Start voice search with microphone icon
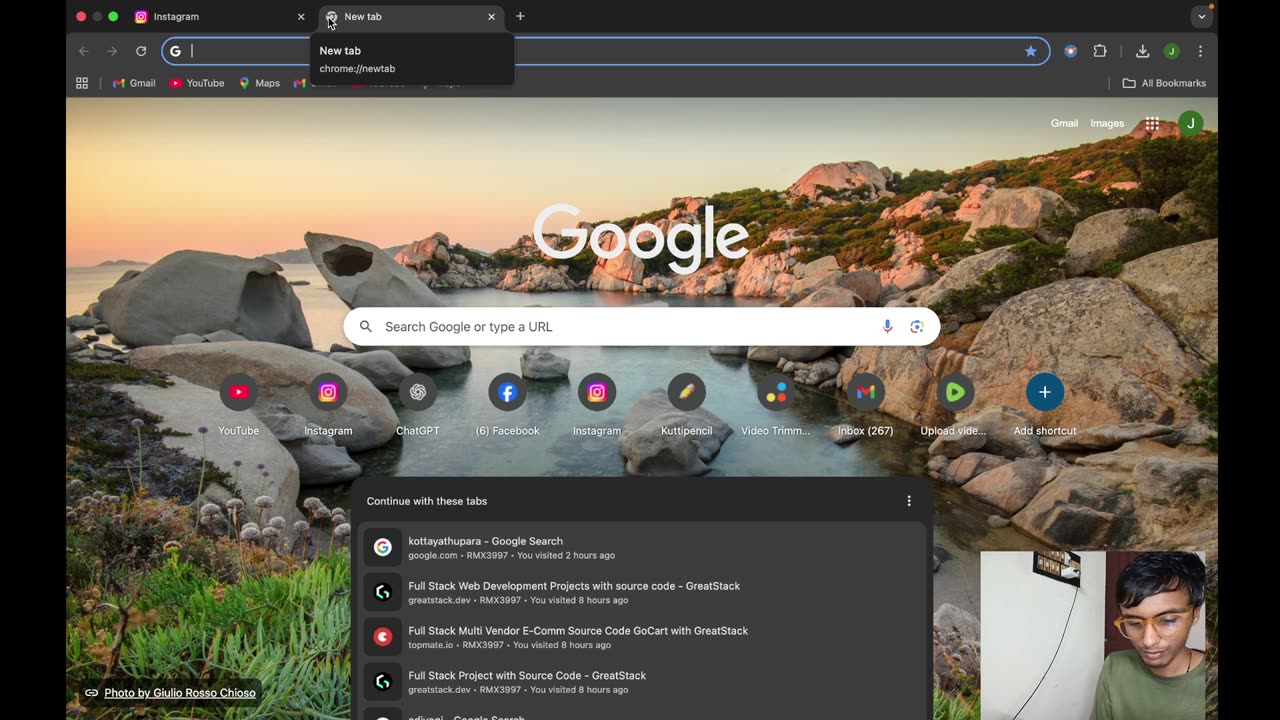This screenshot has height=720, width=1280. tap(887, 327)
